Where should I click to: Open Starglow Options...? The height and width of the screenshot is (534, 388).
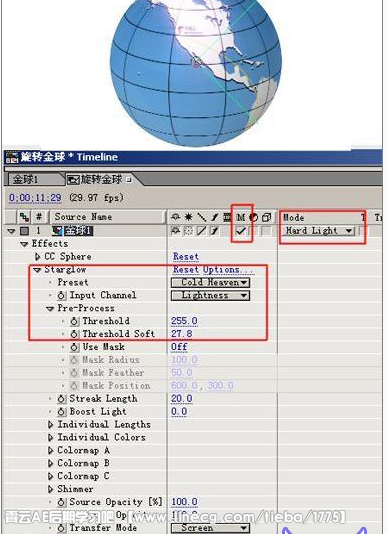point(228,270)
